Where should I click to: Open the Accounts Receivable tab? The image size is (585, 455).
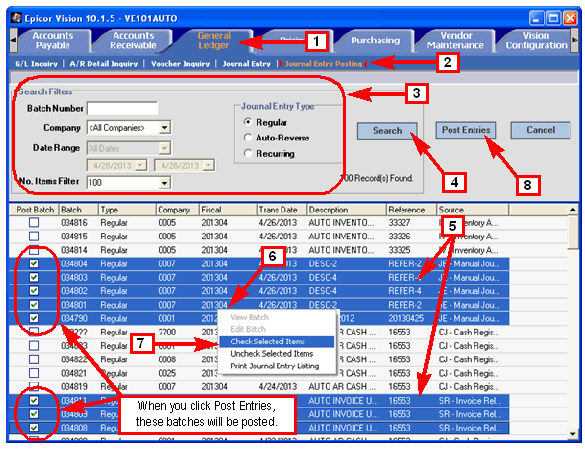click(x=133, y=40)
